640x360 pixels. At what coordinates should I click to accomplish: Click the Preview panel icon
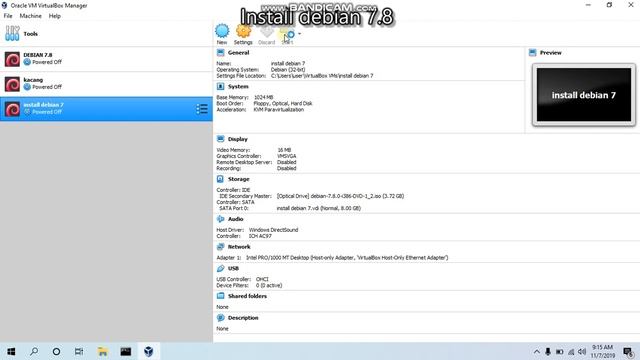[x=533, y=53]
